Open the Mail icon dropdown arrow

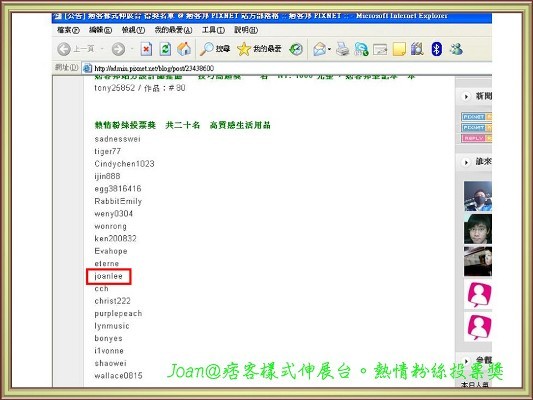click(x=329, y=49)
